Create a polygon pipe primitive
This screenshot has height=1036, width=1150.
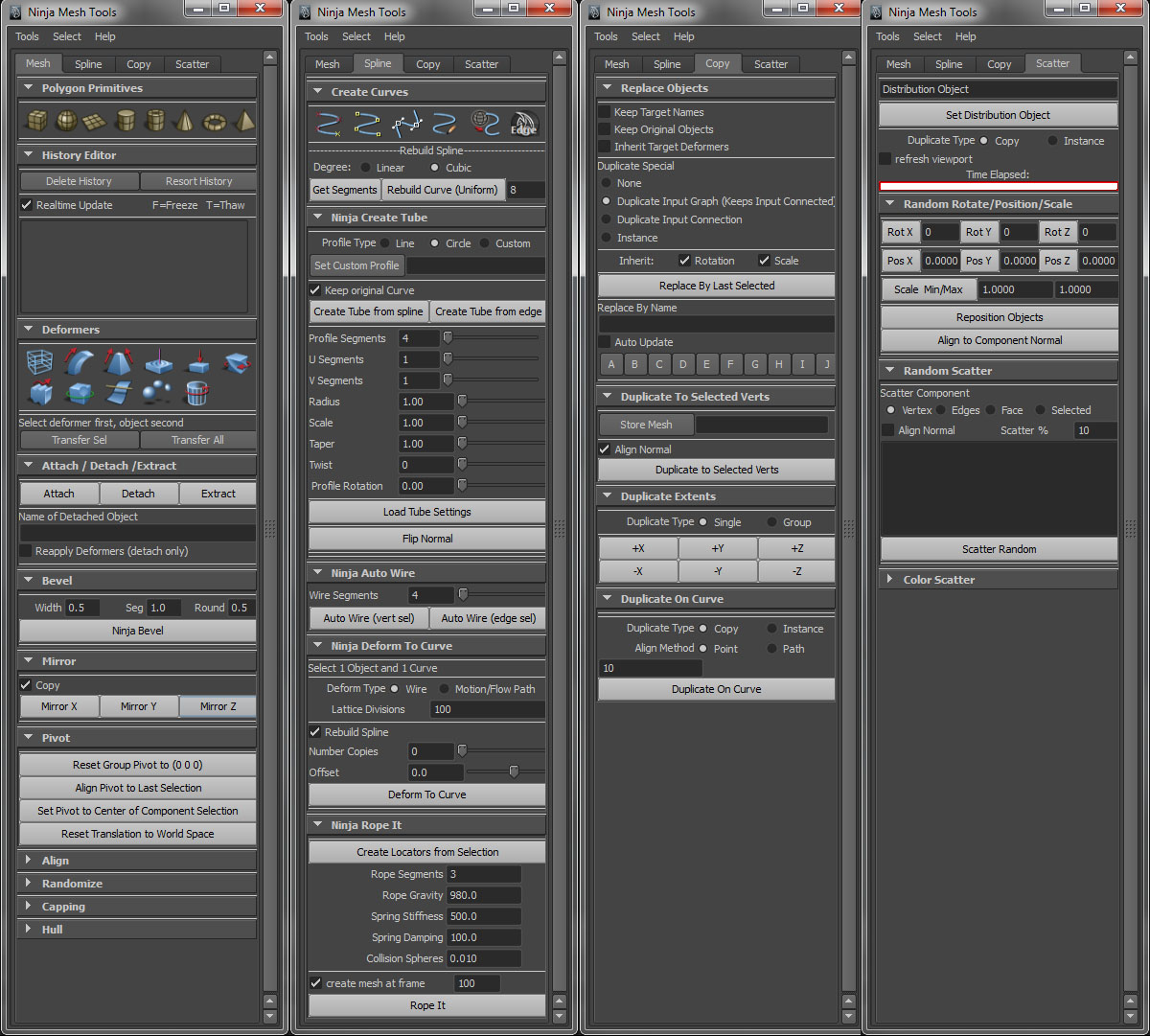point(154,121)
